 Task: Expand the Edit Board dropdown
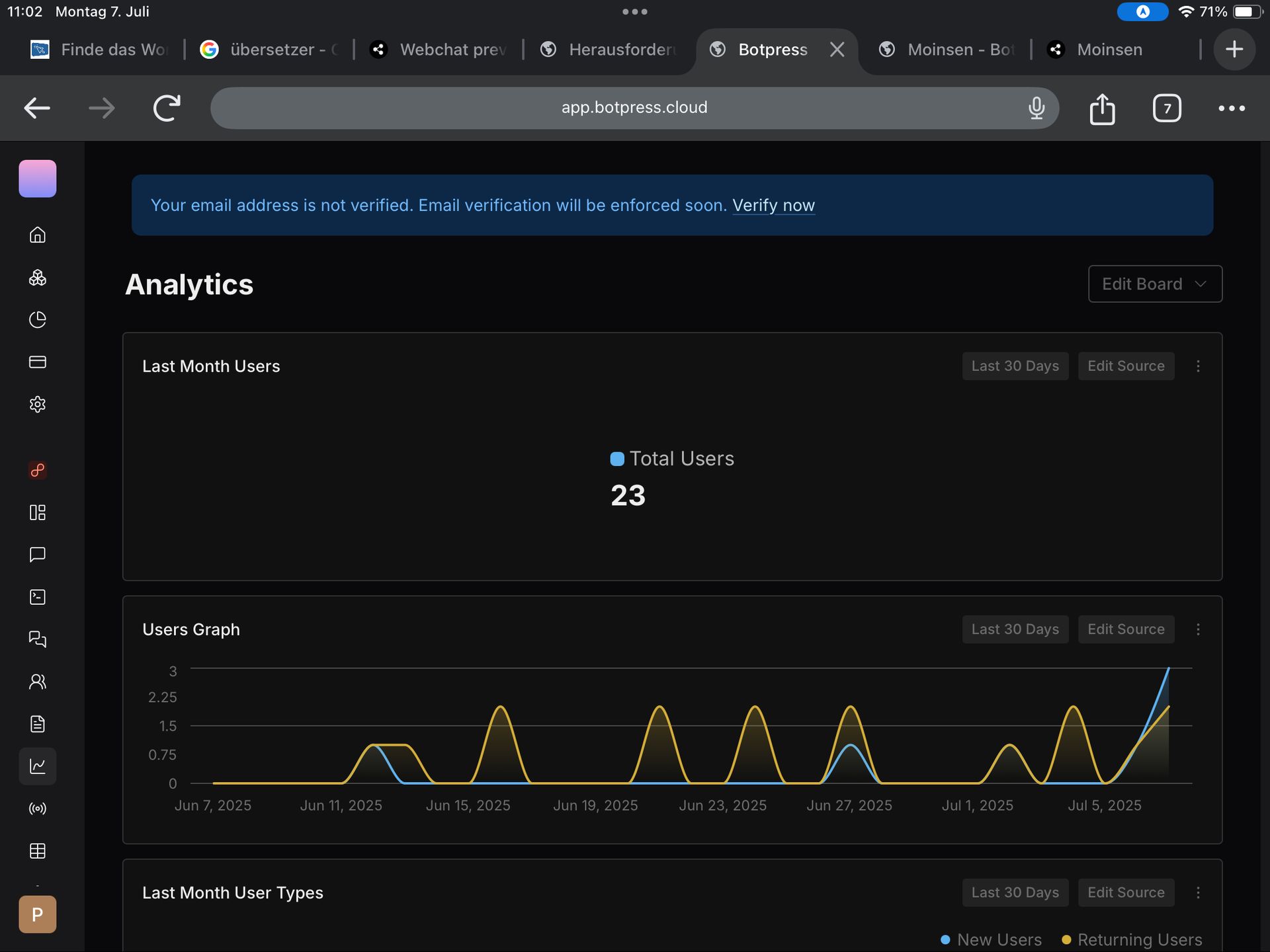point(1155,284)
